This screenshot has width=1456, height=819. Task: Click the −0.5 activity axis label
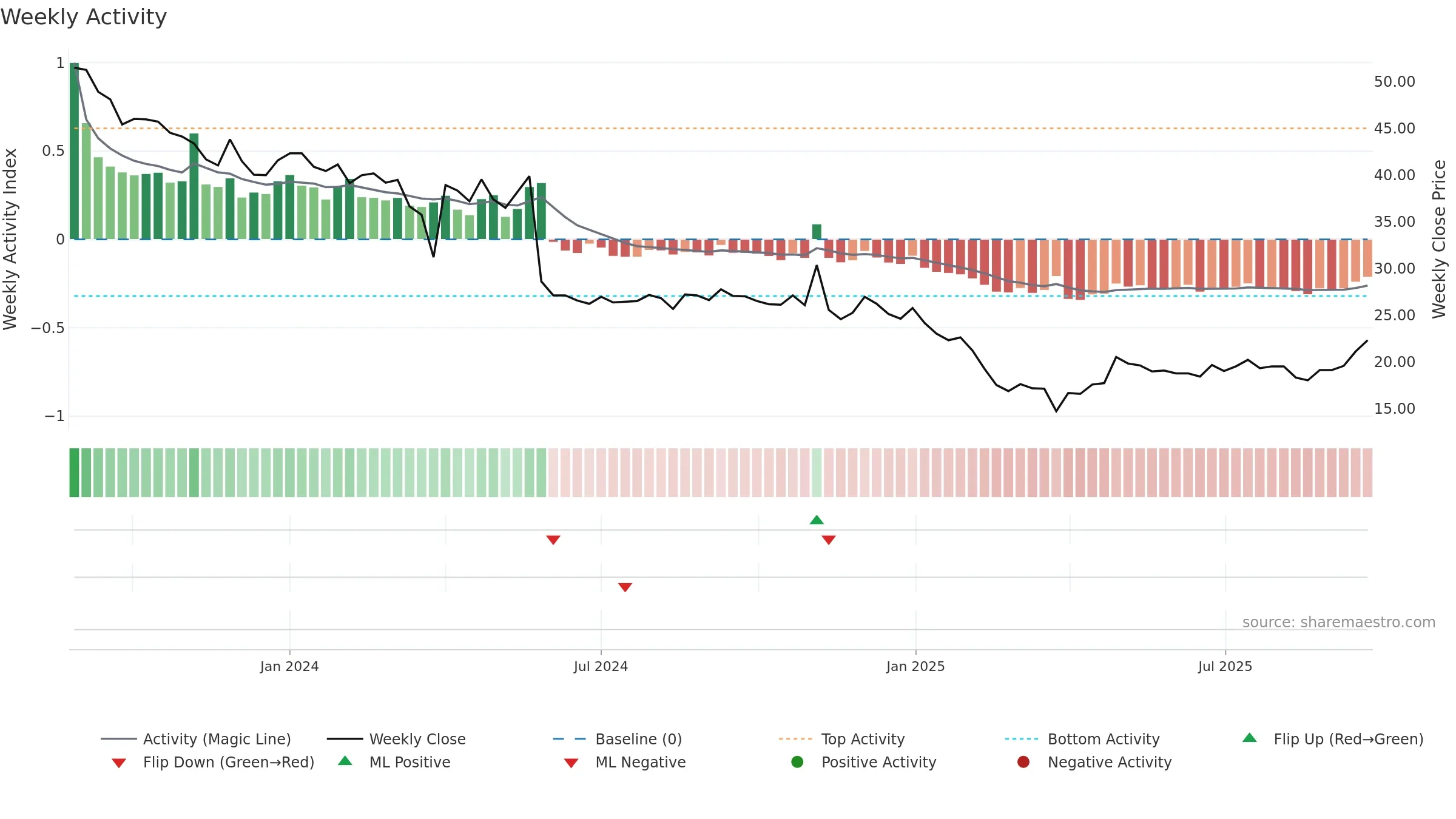(47, 328)
